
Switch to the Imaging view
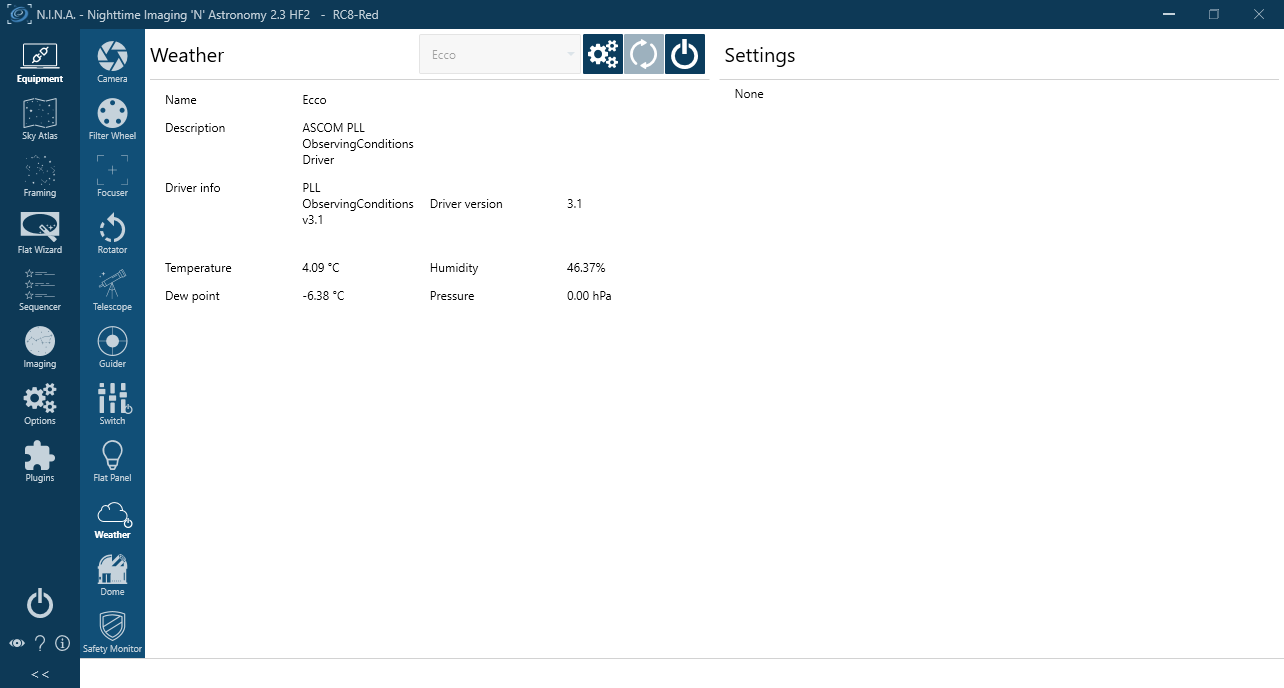[x=40, y=348]
